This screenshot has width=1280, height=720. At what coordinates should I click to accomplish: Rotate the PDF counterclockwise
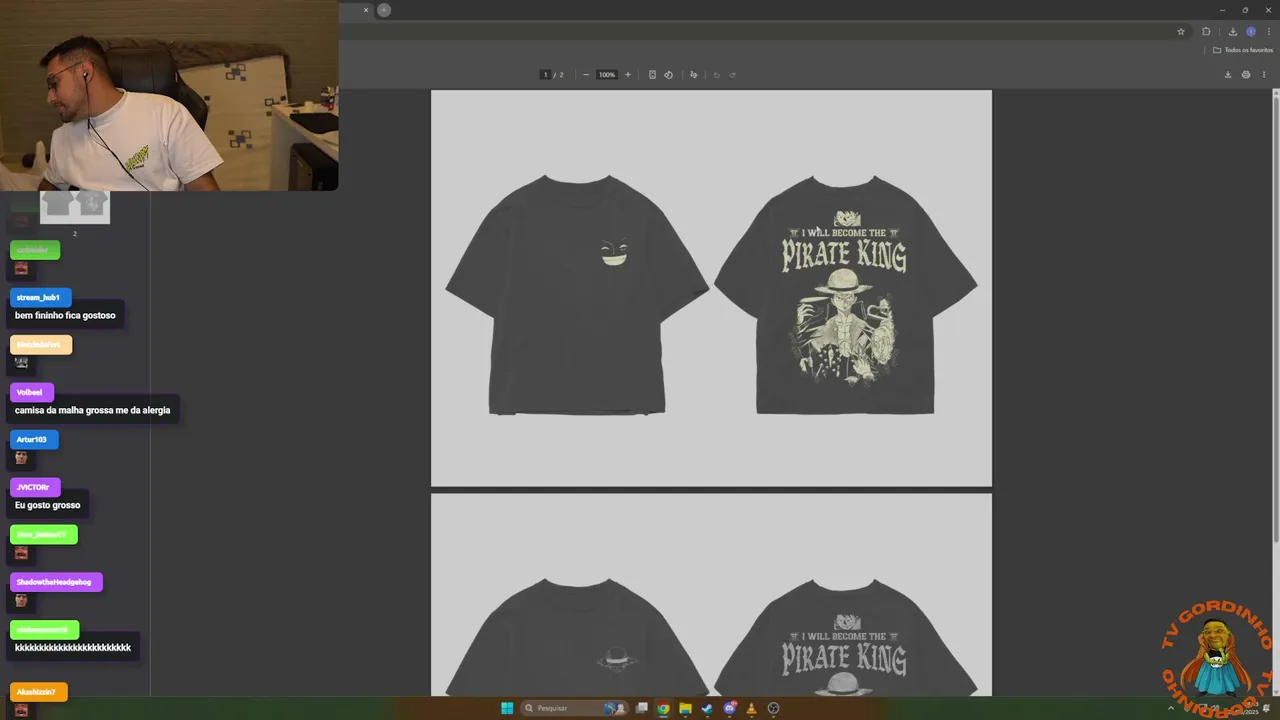coord(669,75)
